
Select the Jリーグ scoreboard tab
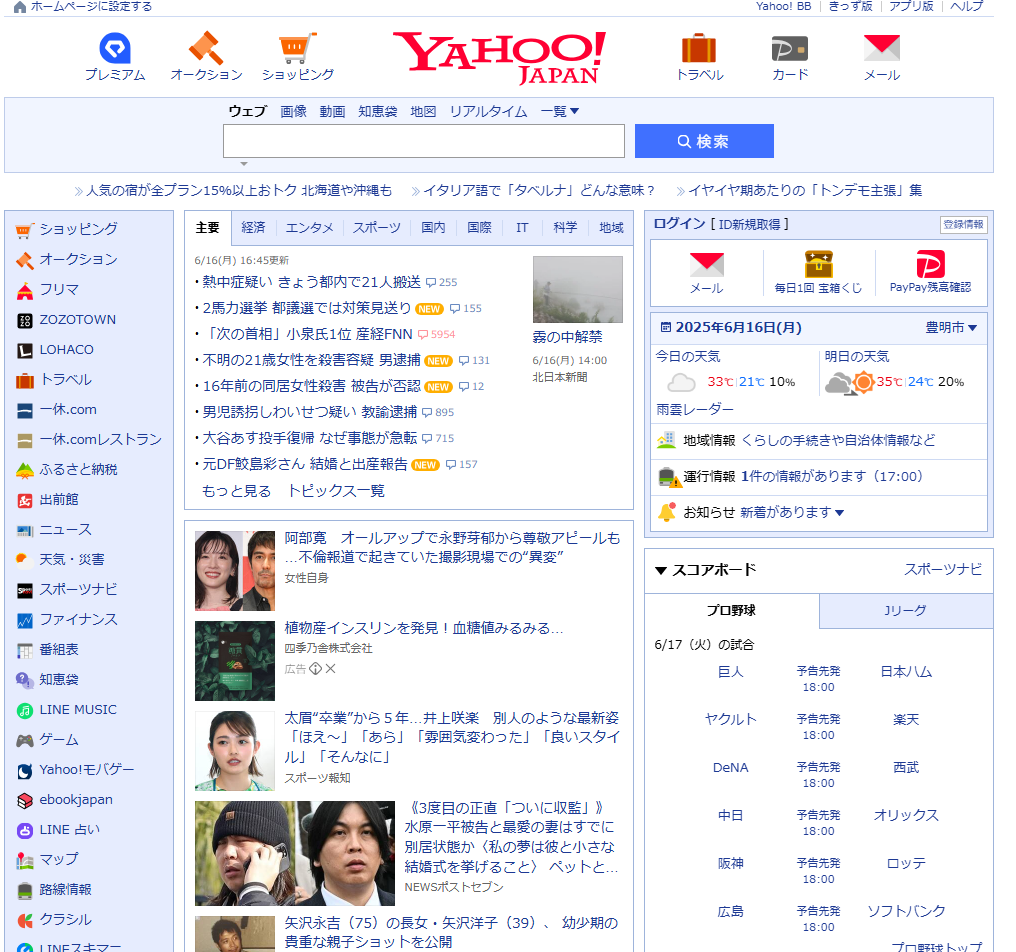coord(905,610)
